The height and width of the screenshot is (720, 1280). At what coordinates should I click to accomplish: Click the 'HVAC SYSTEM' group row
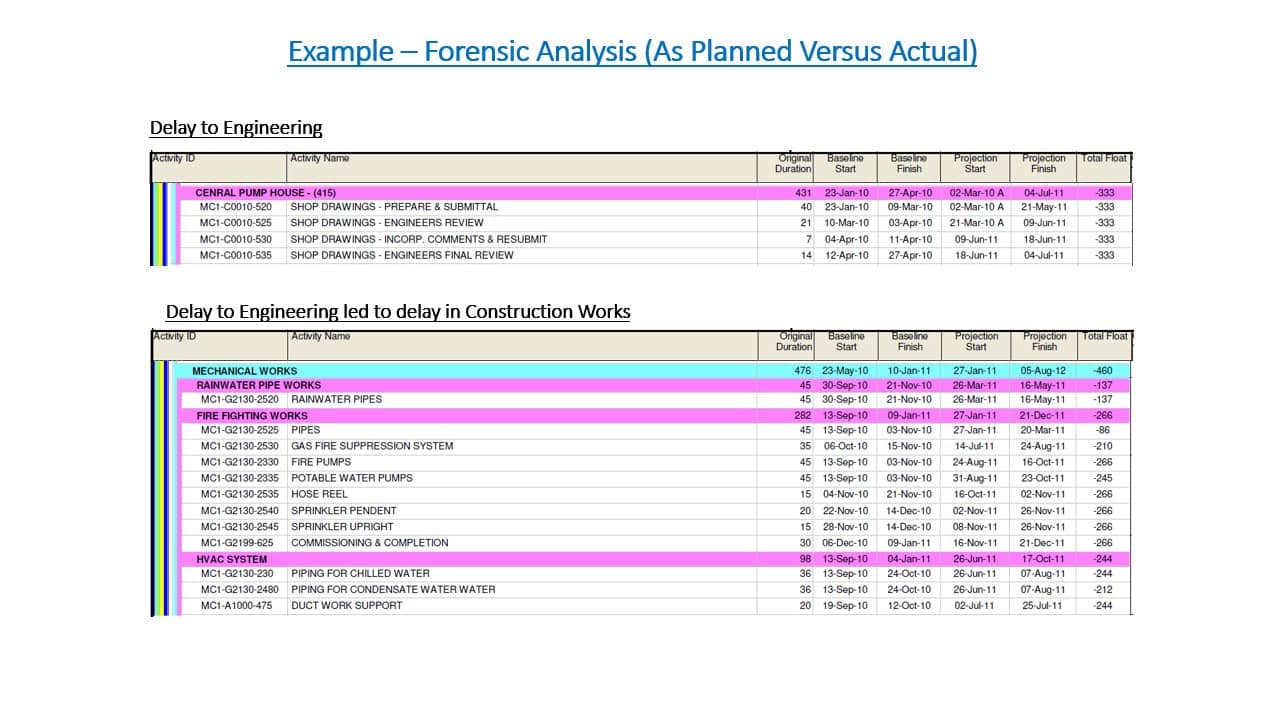point(654,559)
